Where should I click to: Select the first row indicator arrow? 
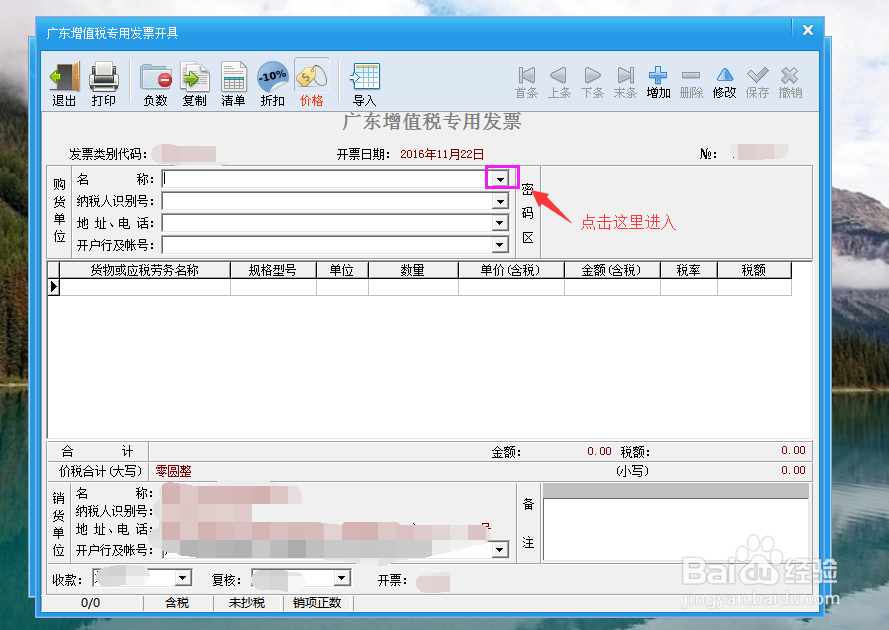pos(53,286)
